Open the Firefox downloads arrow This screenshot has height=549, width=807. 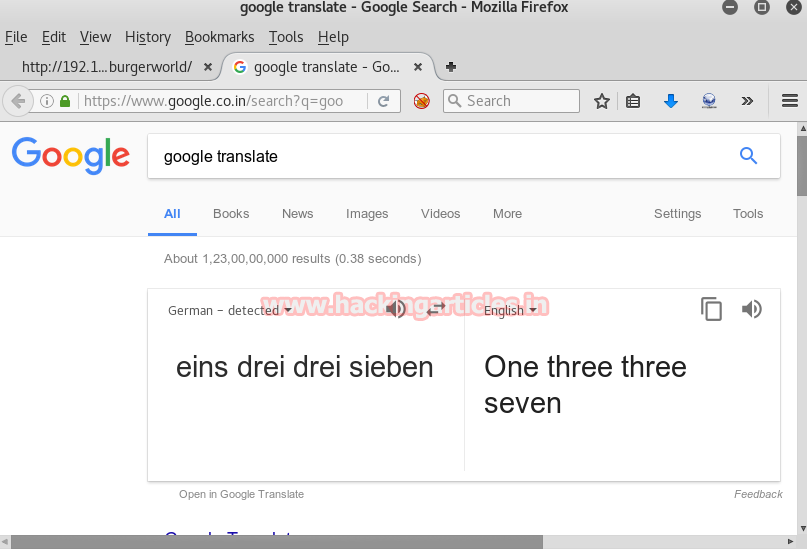point(671,101)
